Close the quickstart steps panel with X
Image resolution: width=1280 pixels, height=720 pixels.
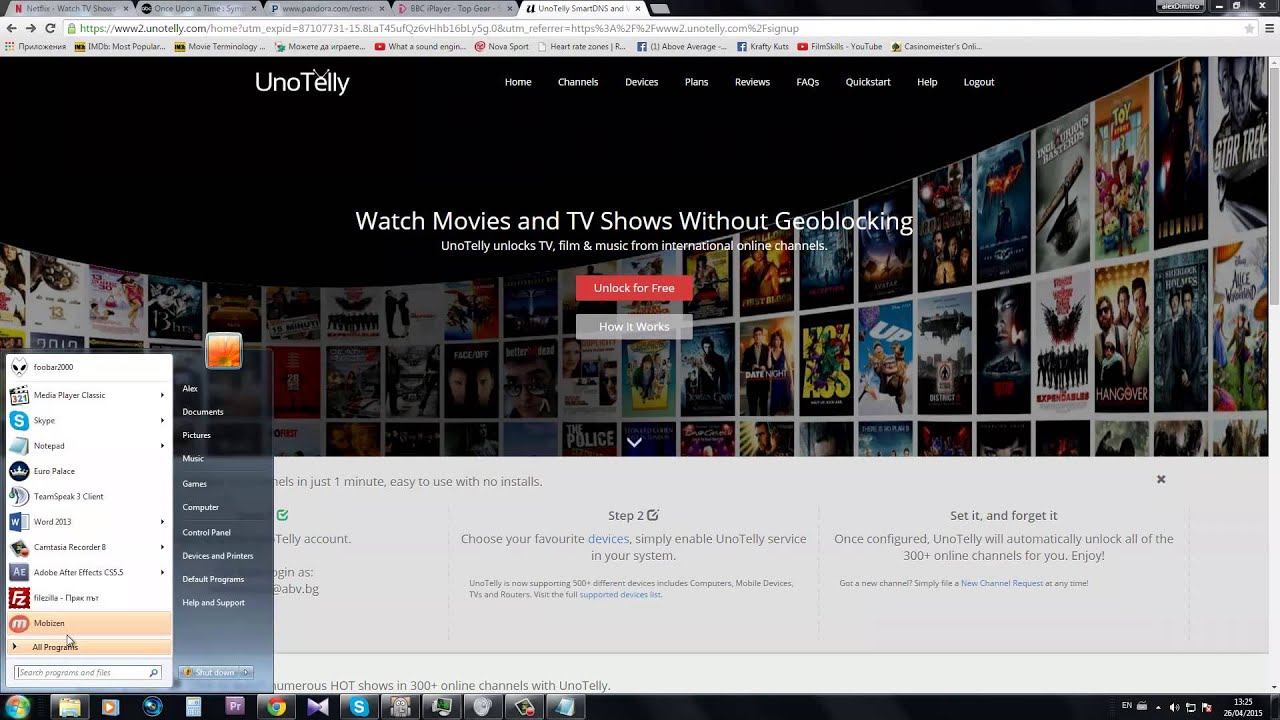1161,480
